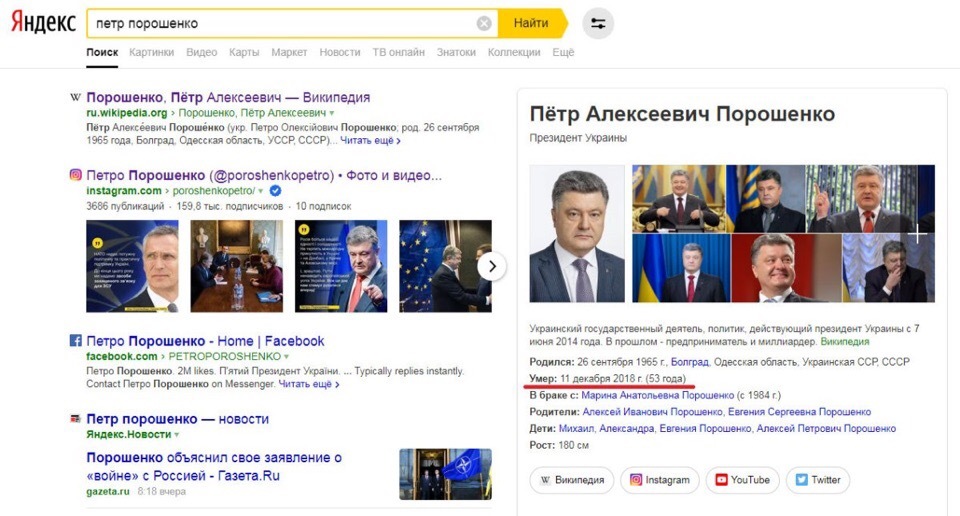Click the Instagram icon beside the Петро Порошенко result
This screenshot has height=516, width=960.
coord(75,175)
